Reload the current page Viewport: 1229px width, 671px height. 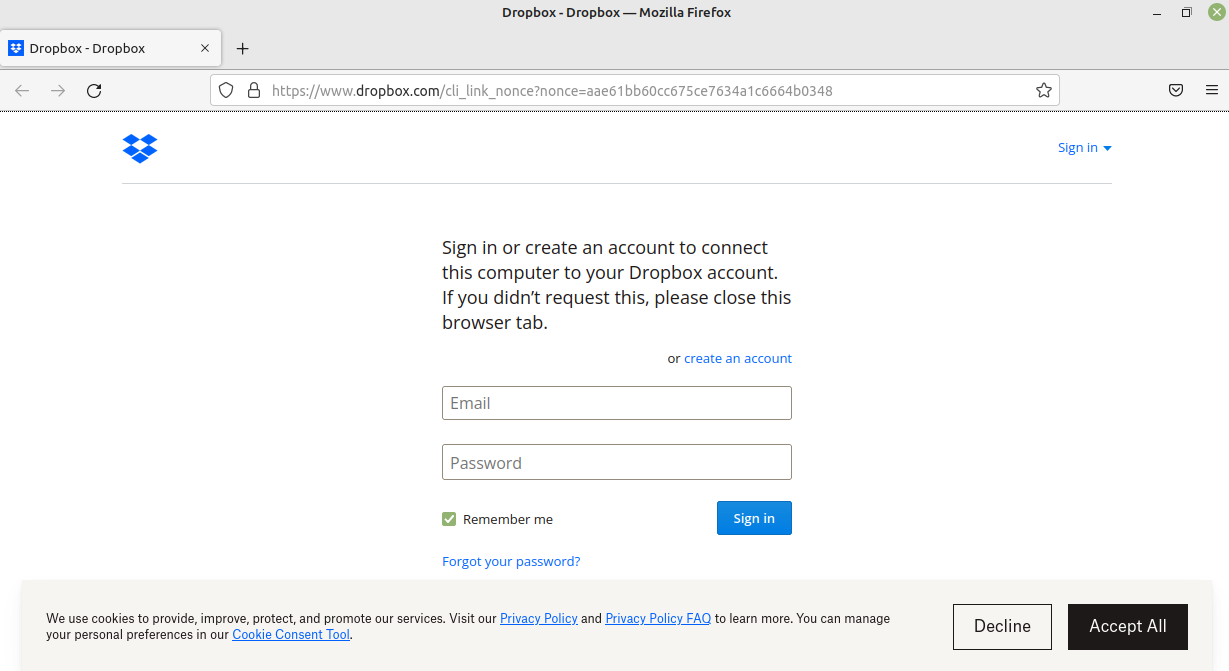pyautogui.click(x=94, y=91)
